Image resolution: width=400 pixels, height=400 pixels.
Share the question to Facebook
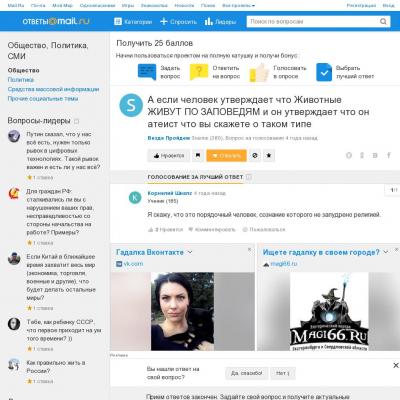pyautogui.click(x=389, y=155)
